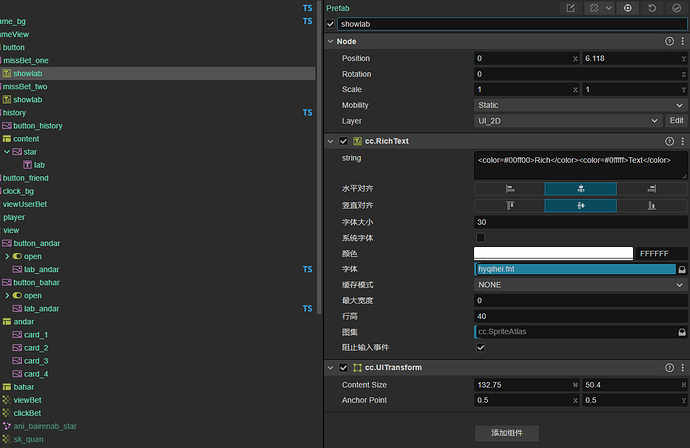Click the cc.RichText component type icon

click(357, 141)
